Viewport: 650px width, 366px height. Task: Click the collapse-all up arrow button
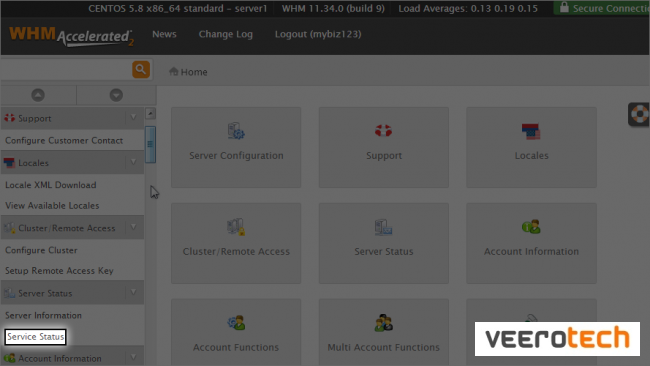[x=38, y=95]
